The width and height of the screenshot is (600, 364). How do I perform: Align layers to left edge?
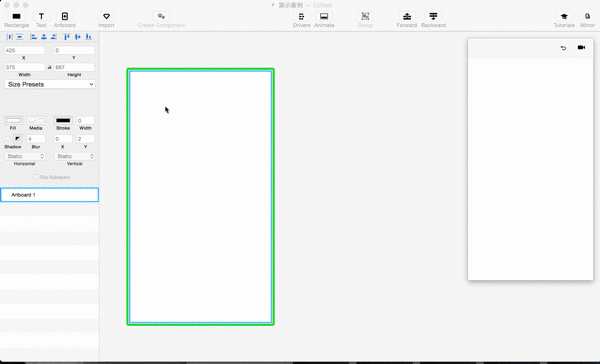(34, 37)
